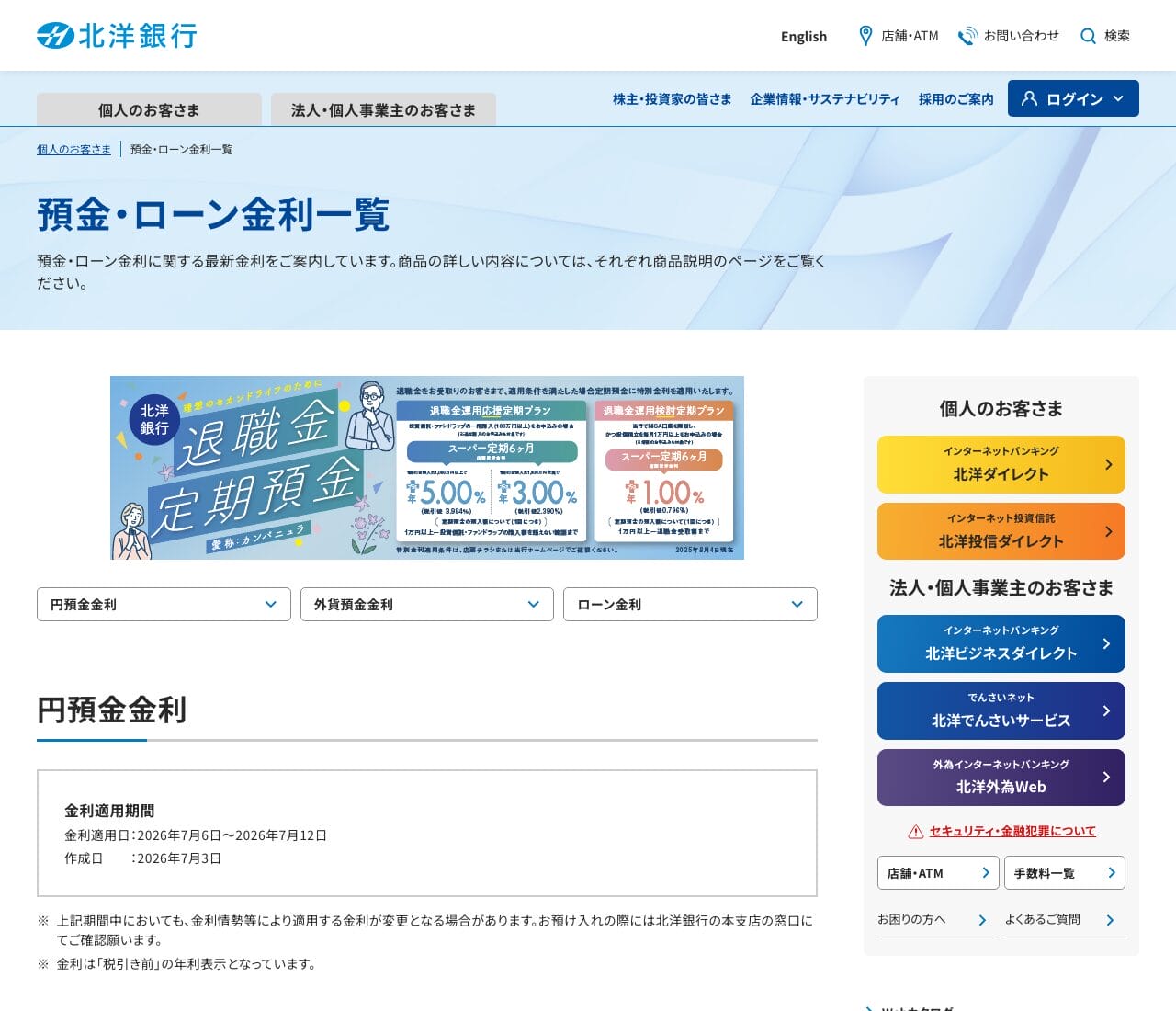Click the chevron on sidebar 店舗・ATM button
1176x1011 pixels.
coord(986,872)
